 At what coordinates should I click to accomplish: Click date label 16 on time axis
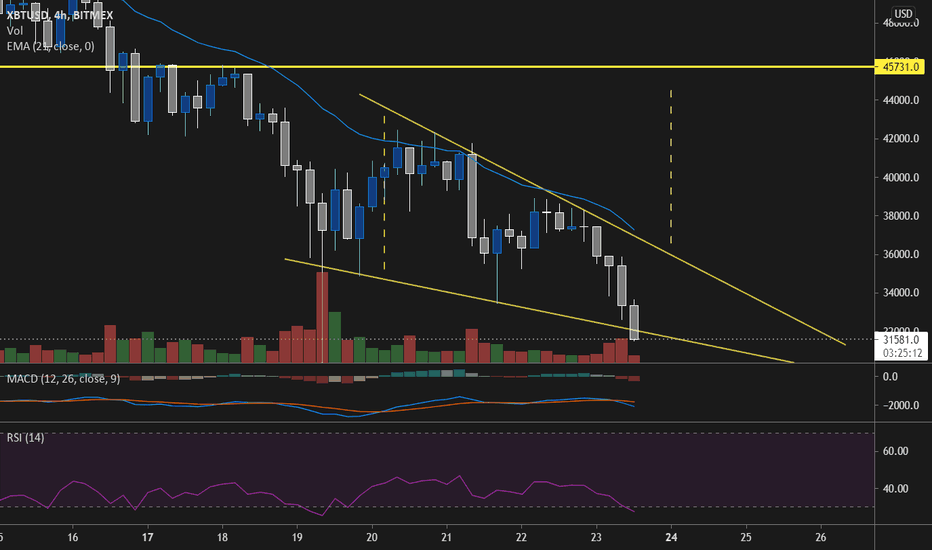tap(73, 538)
